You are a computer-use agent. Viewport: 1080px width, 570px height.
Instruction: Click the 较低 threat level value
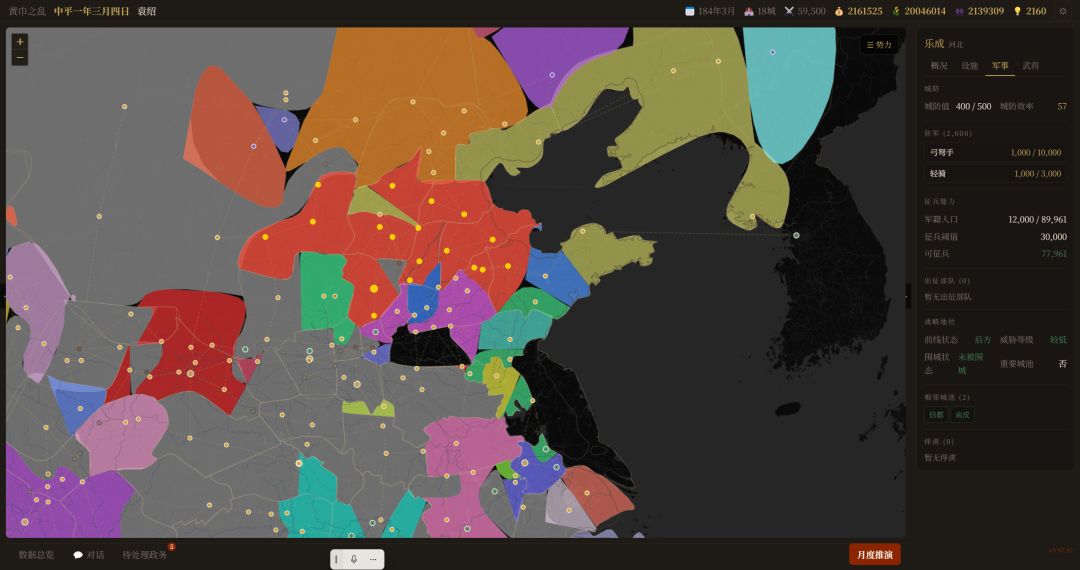point(1058,339)
